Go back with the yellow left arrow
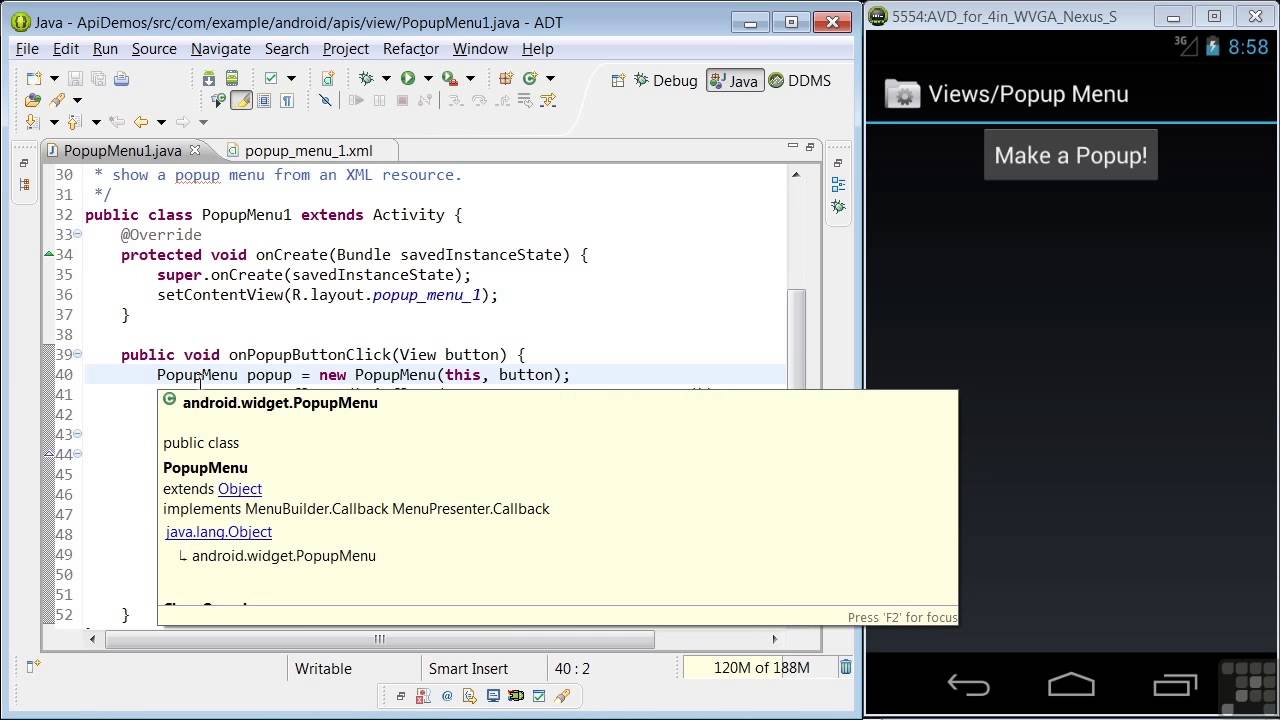The height and width of the screenshot is (720, 1280). coord(141,122)
